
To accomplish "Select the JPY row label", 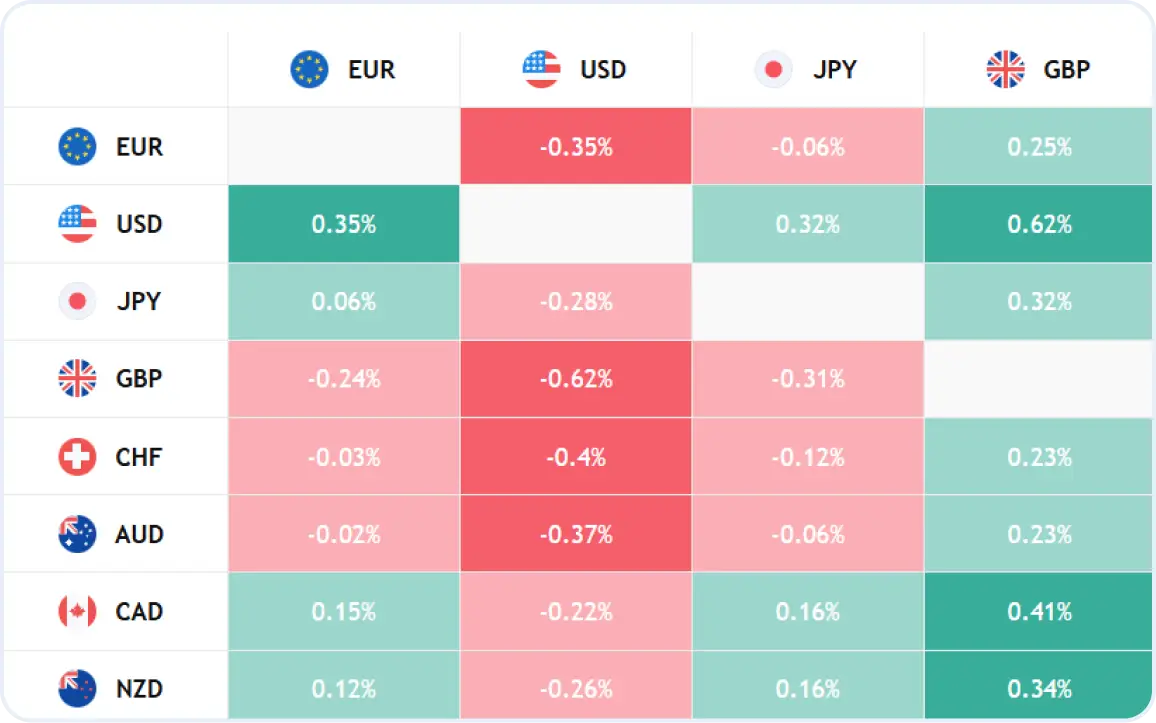I will tap(139, 301).
